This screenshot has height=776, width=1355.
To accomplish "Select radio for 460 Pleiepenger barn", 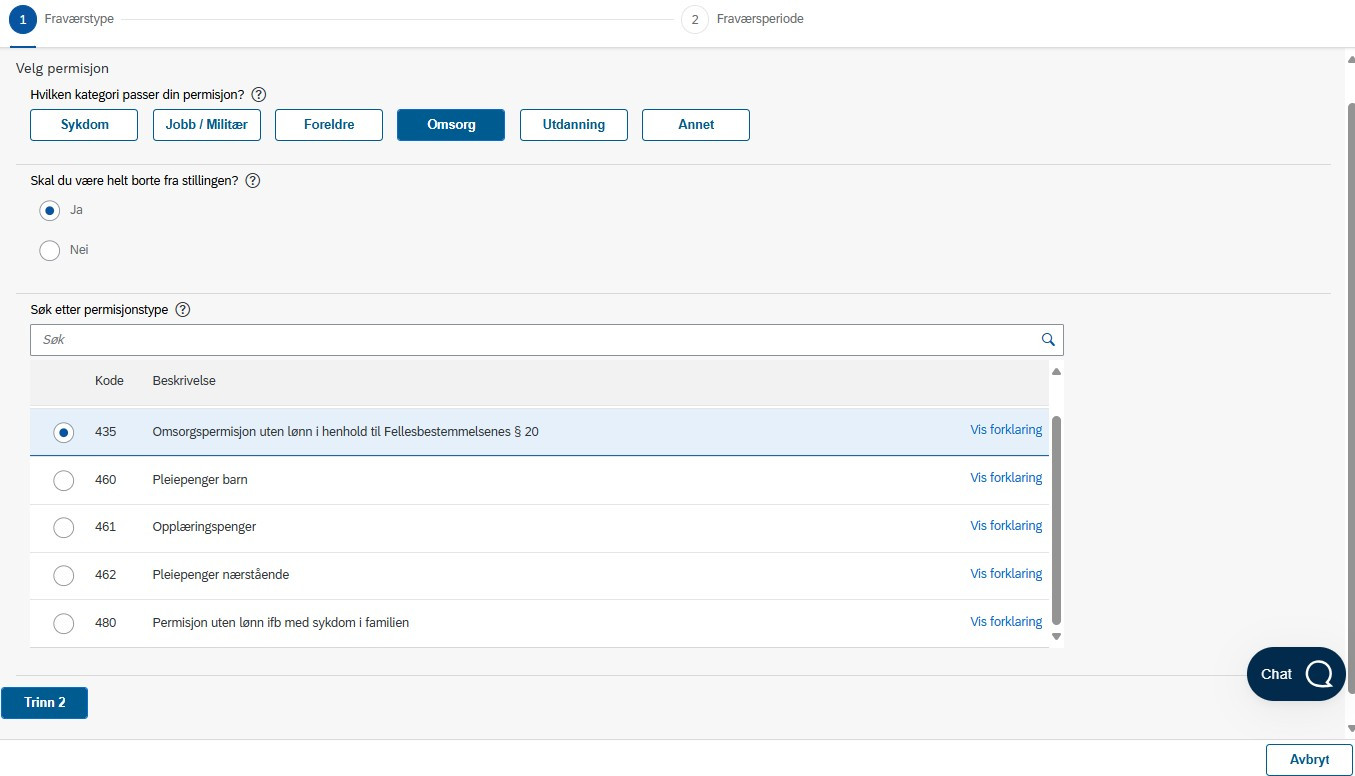I will [x=63, y=480].
